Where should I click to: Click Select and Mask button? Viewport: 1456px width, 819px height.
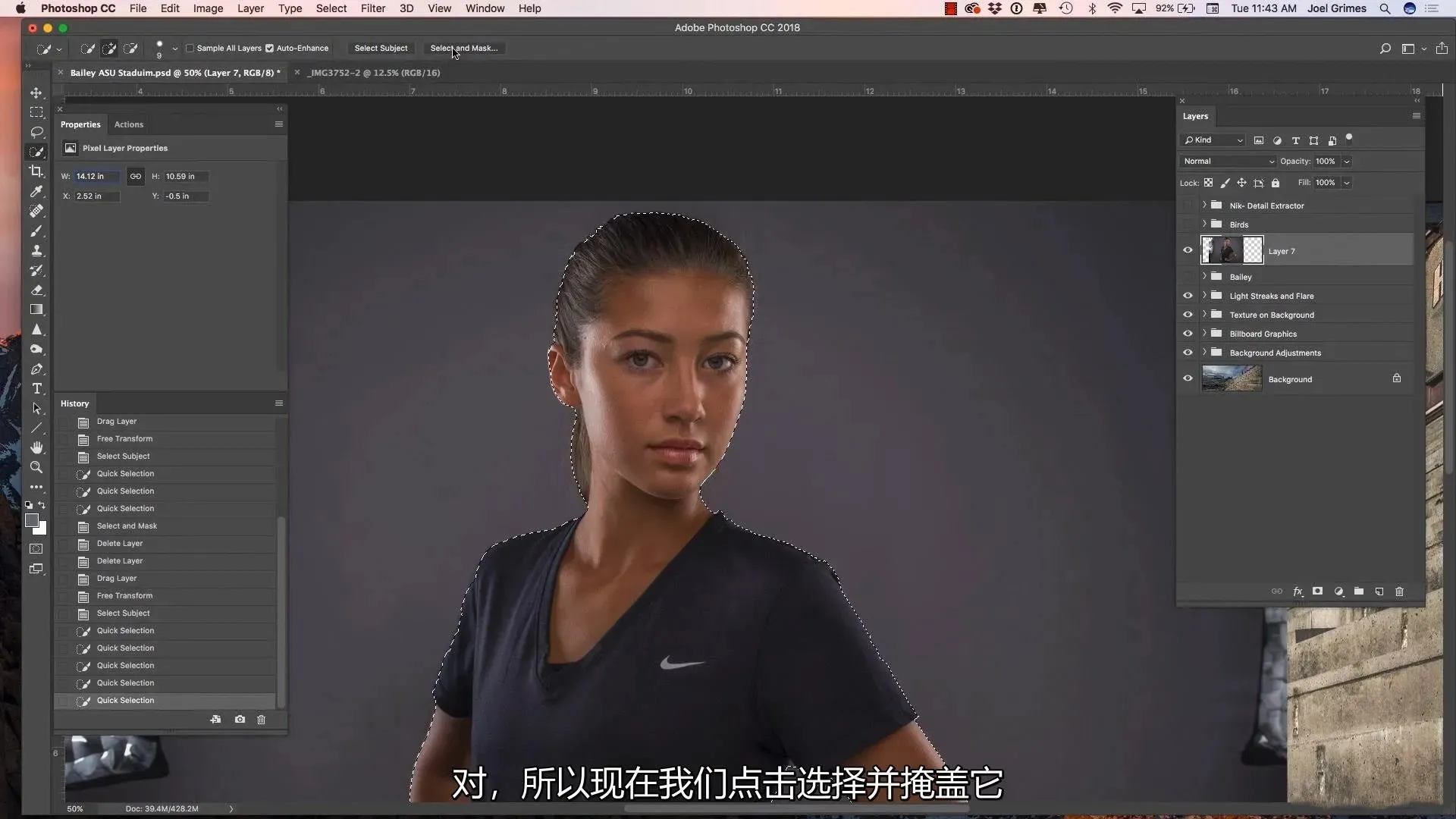[x=463, y=49]
